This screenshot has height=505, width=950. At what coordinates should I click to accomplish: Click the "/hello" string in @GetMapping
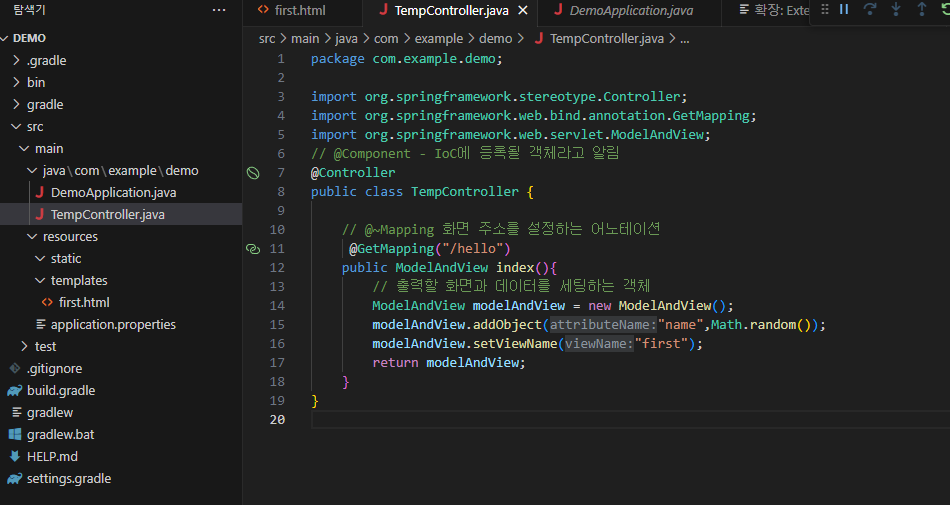click(473, 249)
